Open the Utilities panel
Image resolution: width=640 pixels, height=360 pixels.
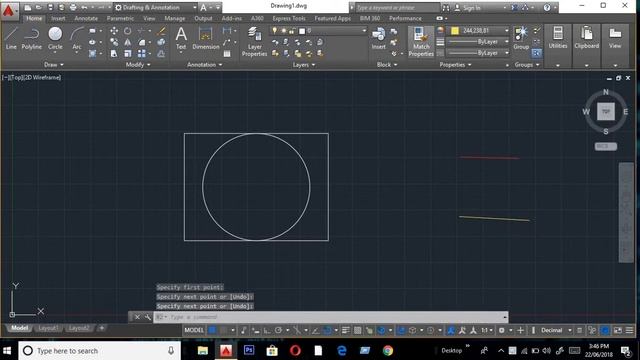pyautogui.click(x=558, y=39)
